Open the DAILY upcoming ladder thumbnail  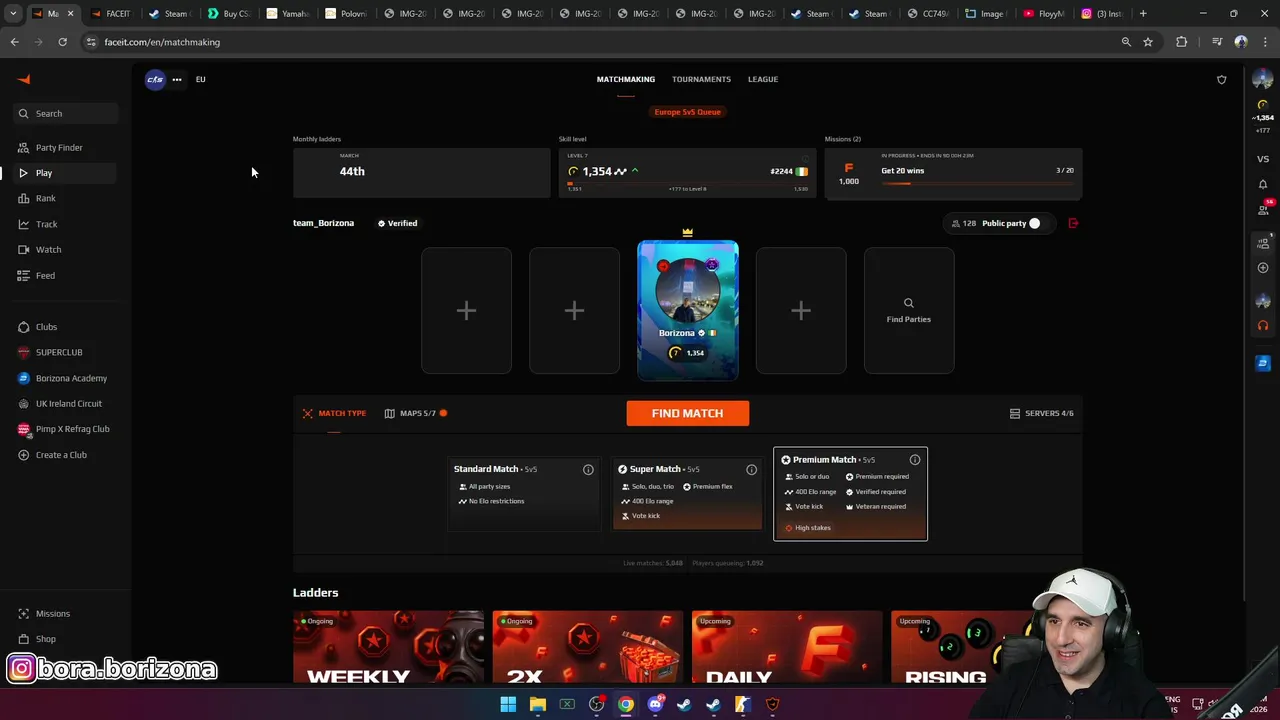pyautogui.click(x=787, y=648)
